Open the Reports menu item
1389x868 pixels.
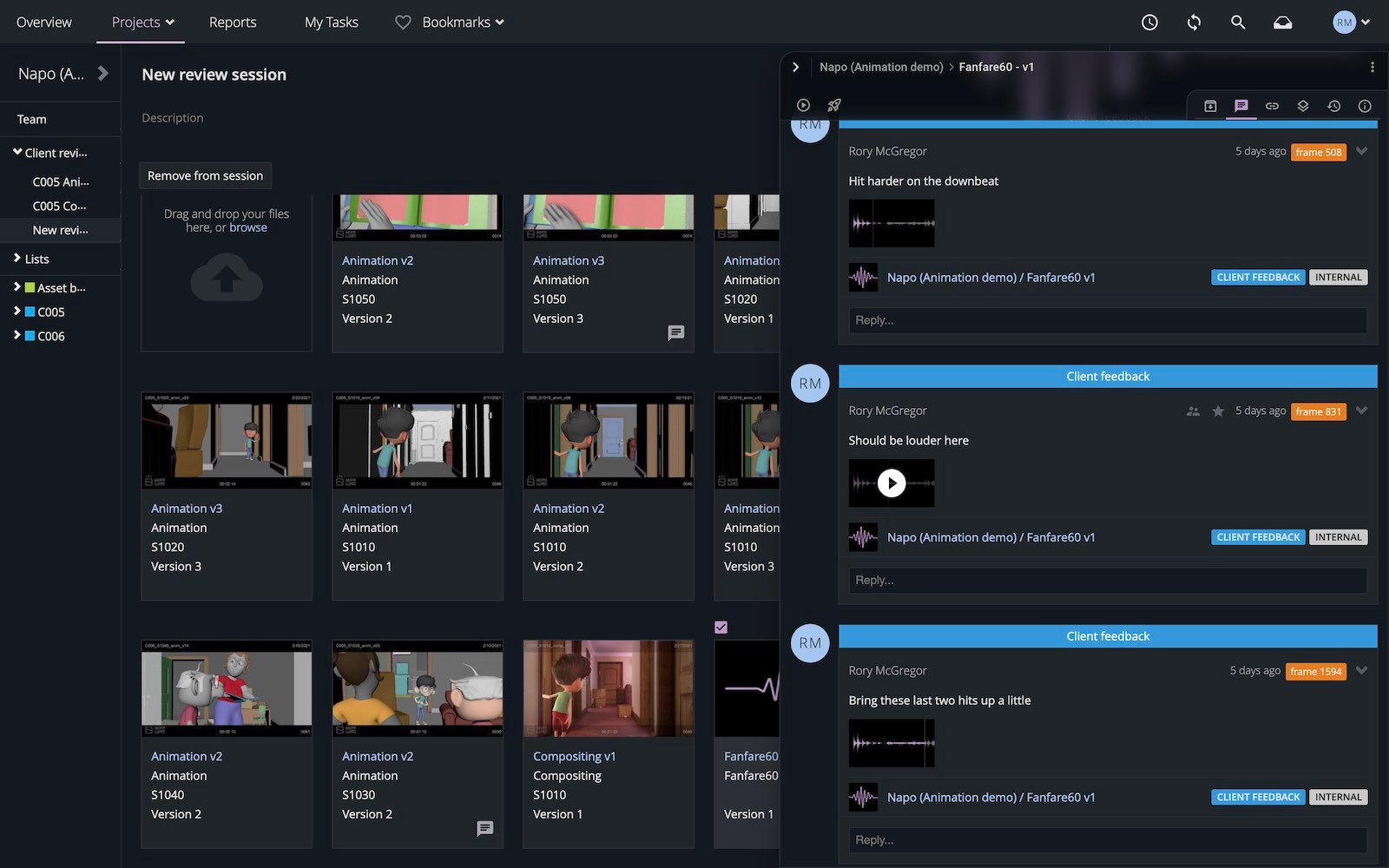tap(233, 23)
